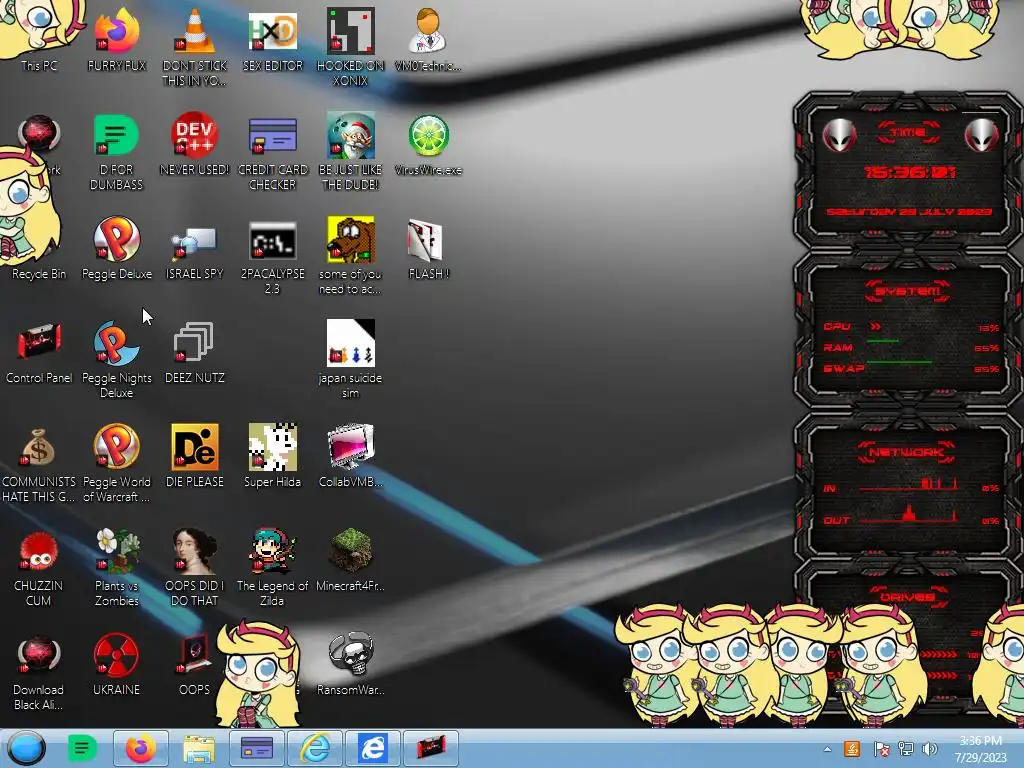Open the credit card app taskbar button
This screenshot has height=768, width=1024.
point(257,748)
